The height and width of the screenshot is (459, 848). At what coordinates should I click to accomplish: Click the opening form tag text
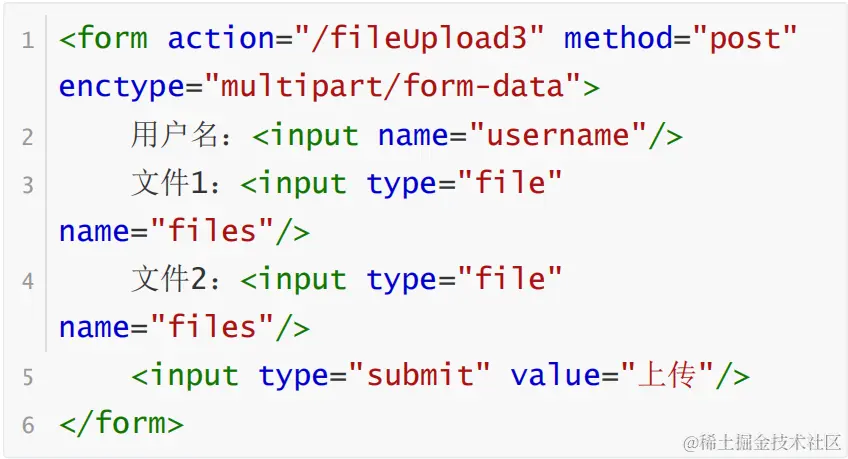[x=104, y=39]
